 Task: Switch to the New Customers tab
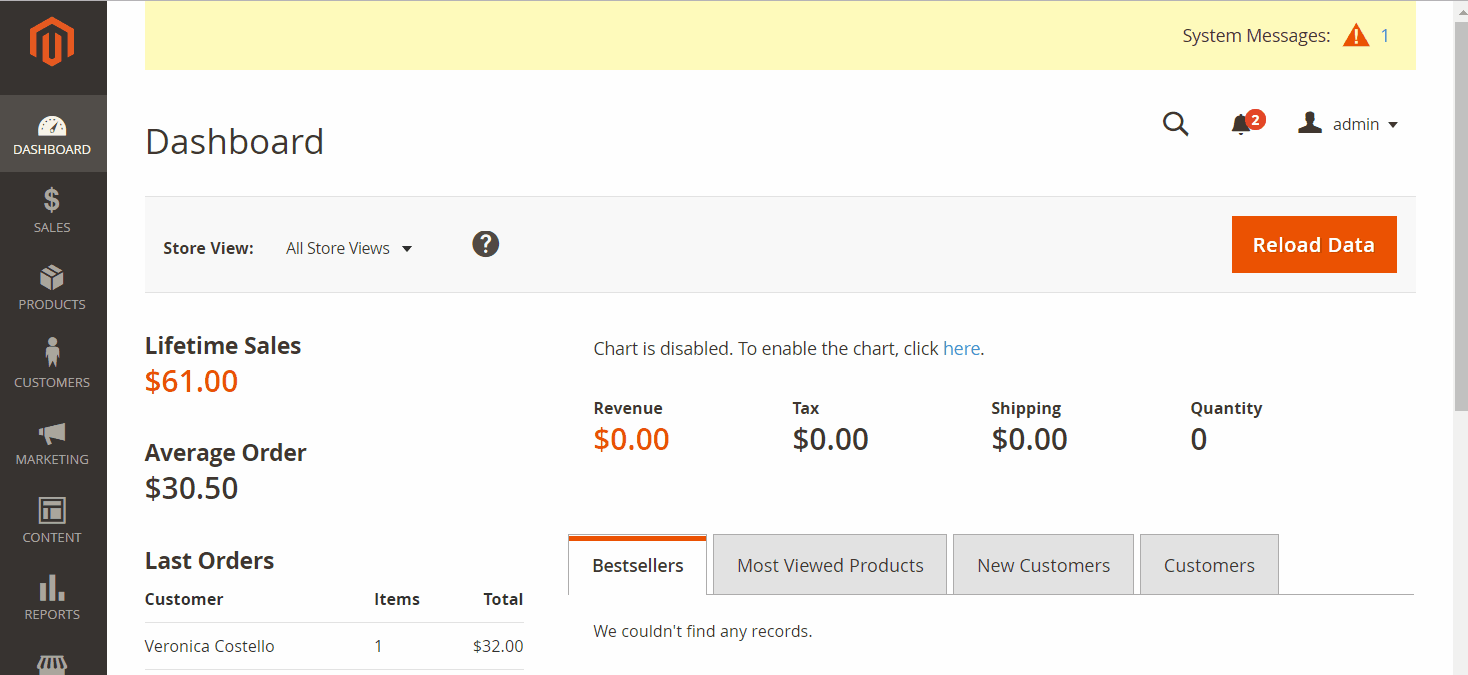pos(1043,565)
